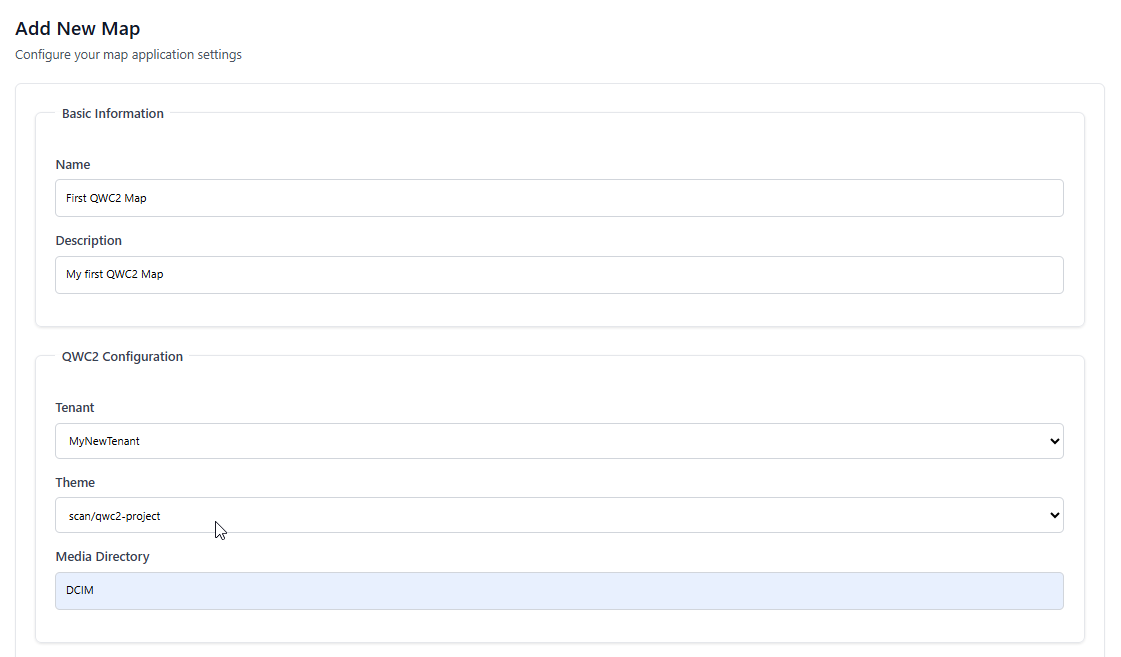The height and width of the screenshot is (657, 1121).
Task: Click the Name input field
Action: [559, 198]
